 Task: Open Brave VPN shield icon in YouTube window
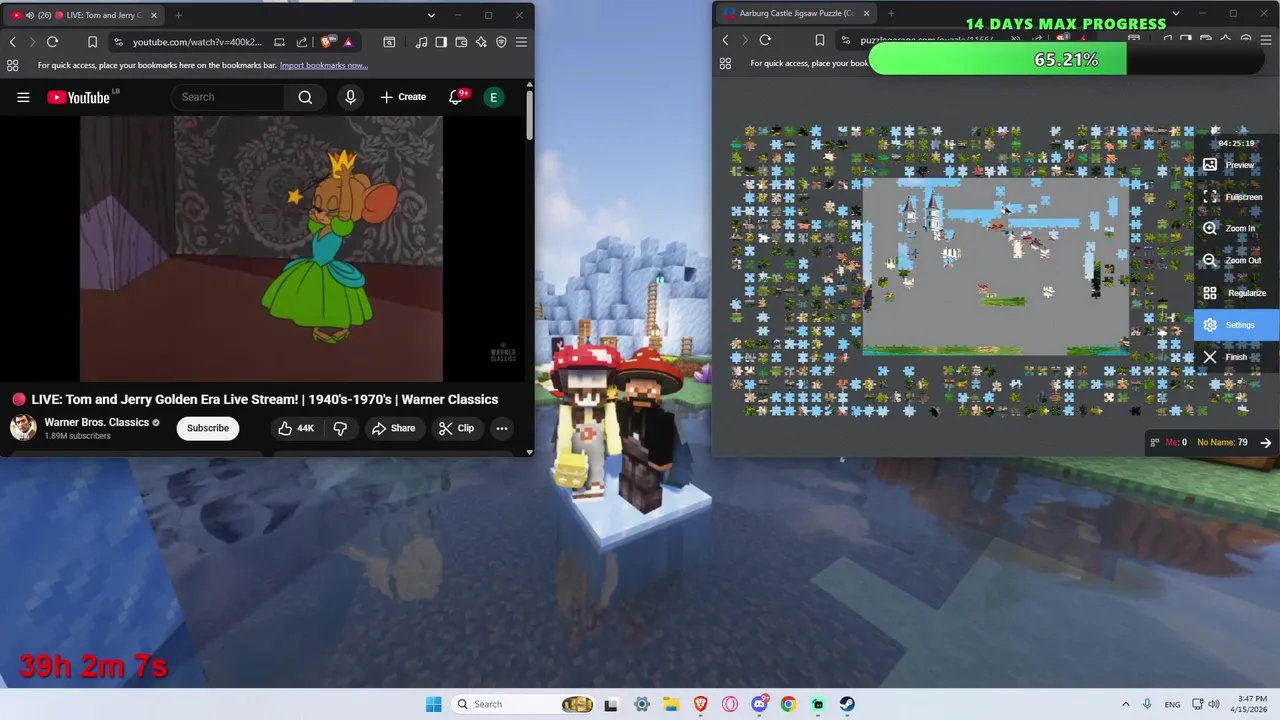click(x=501, y=42)
